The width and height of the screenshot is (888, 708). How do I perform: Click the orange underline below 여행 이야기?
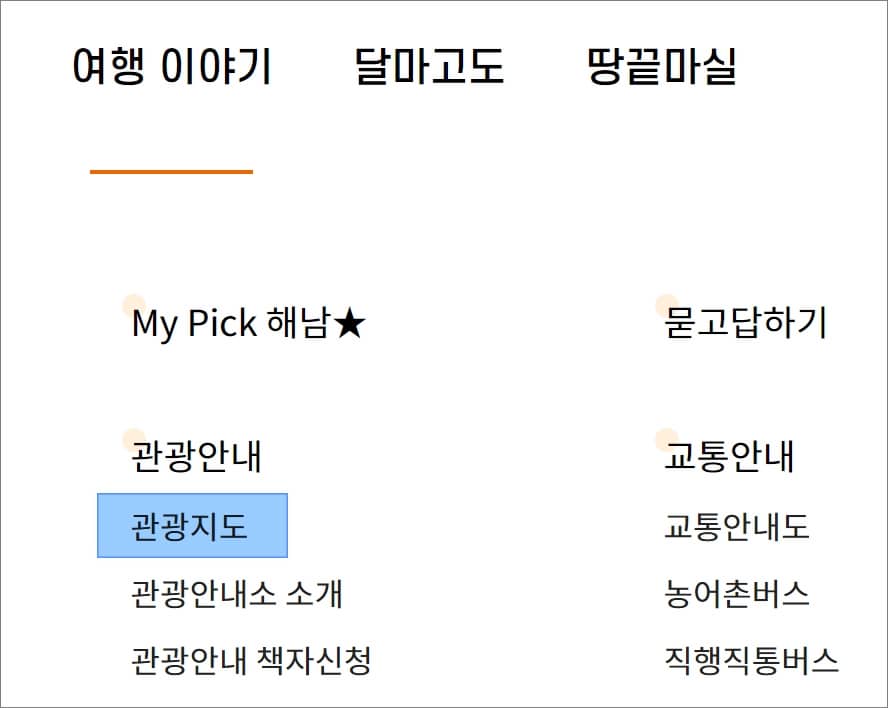171,172
